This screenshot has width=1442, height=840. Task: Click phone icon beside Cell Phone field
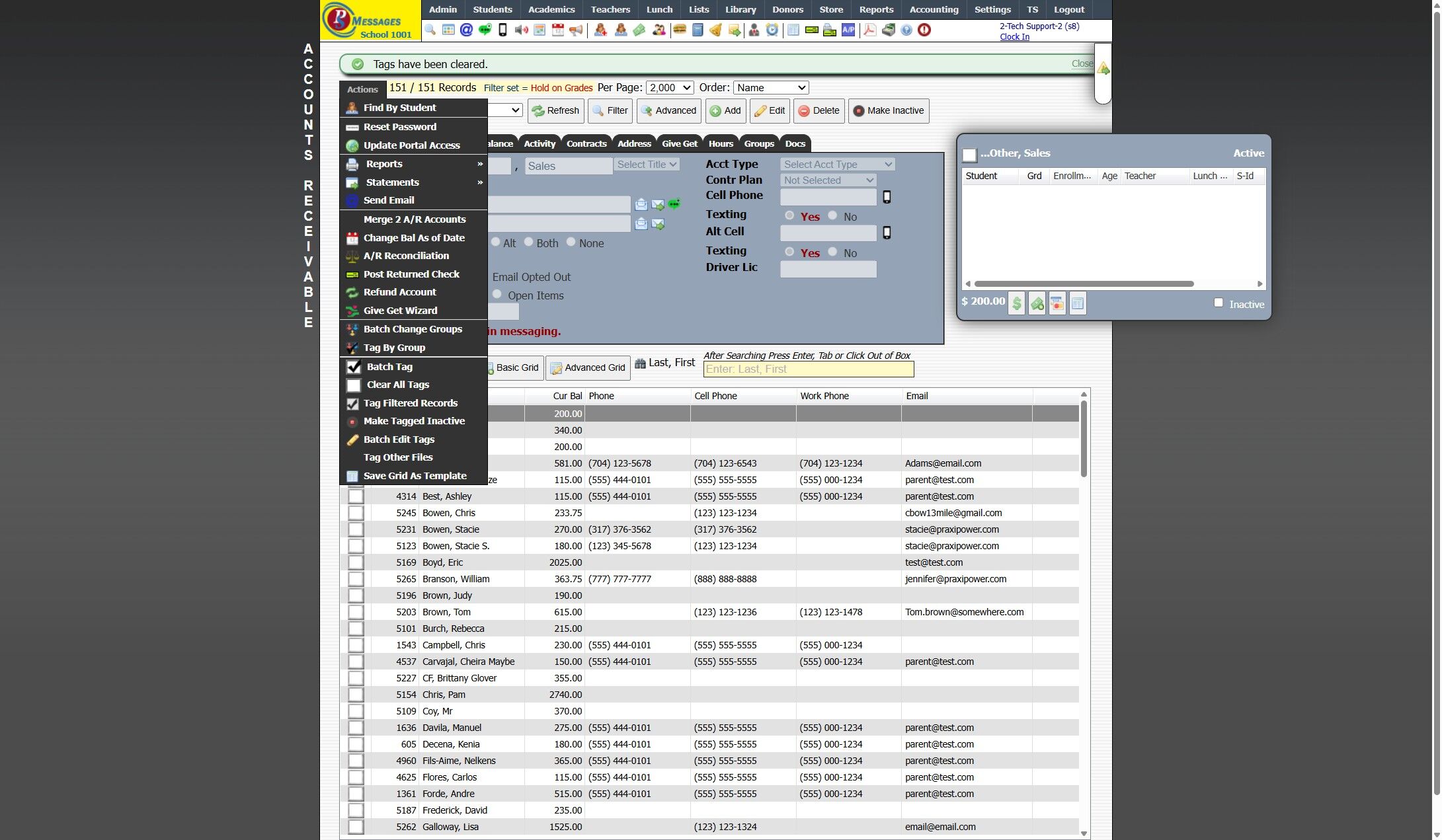click(x=887, y=197)
